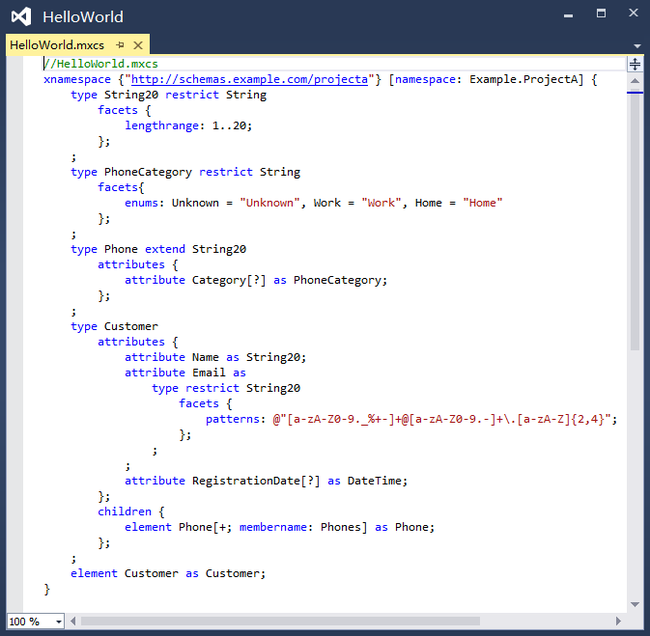
Task: Click the horizontal scrollbar right arrow
Action: pos(618,621)
